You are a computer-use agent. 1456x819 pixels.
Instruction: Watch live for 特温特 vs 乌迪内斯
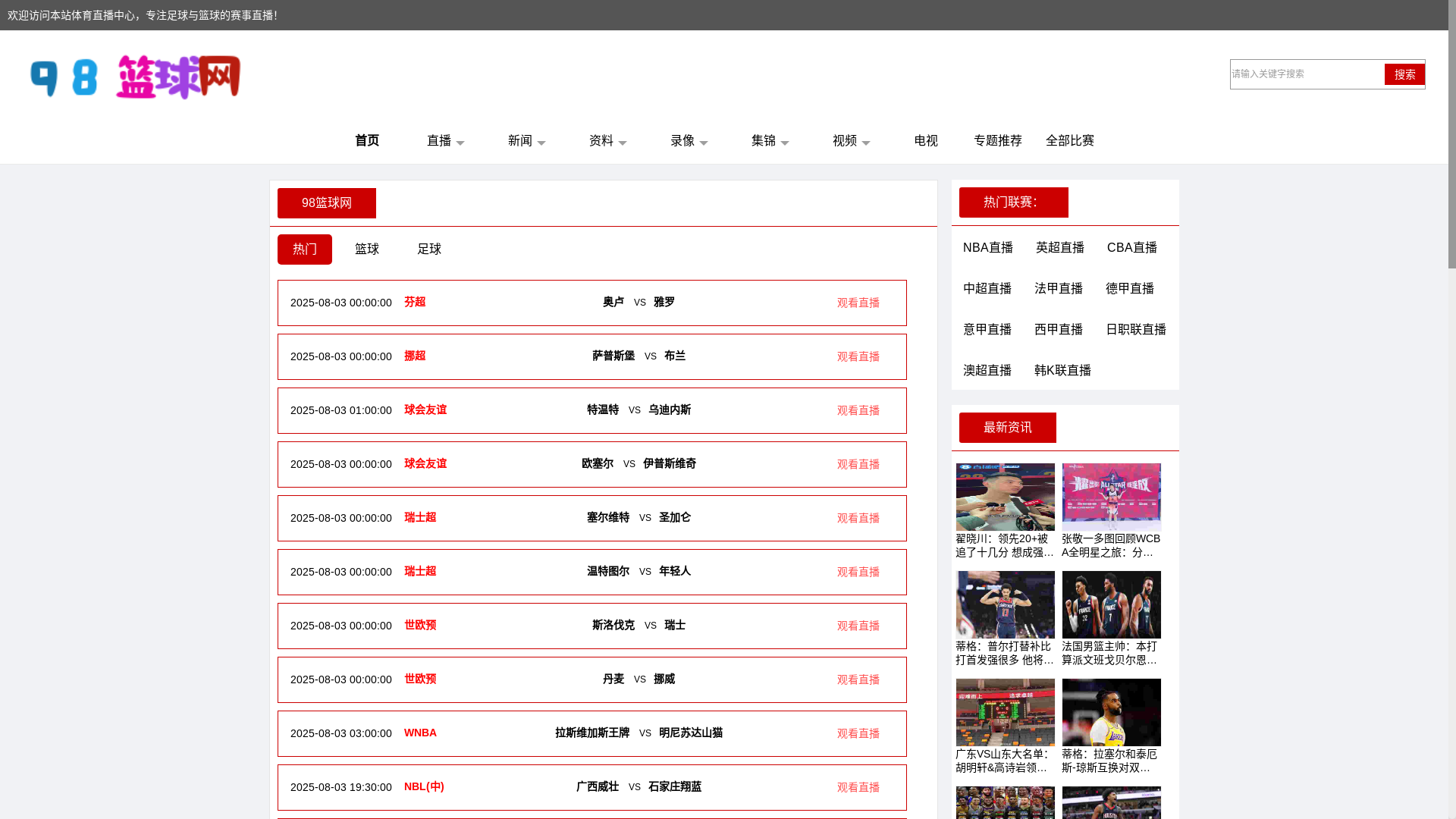858,411
